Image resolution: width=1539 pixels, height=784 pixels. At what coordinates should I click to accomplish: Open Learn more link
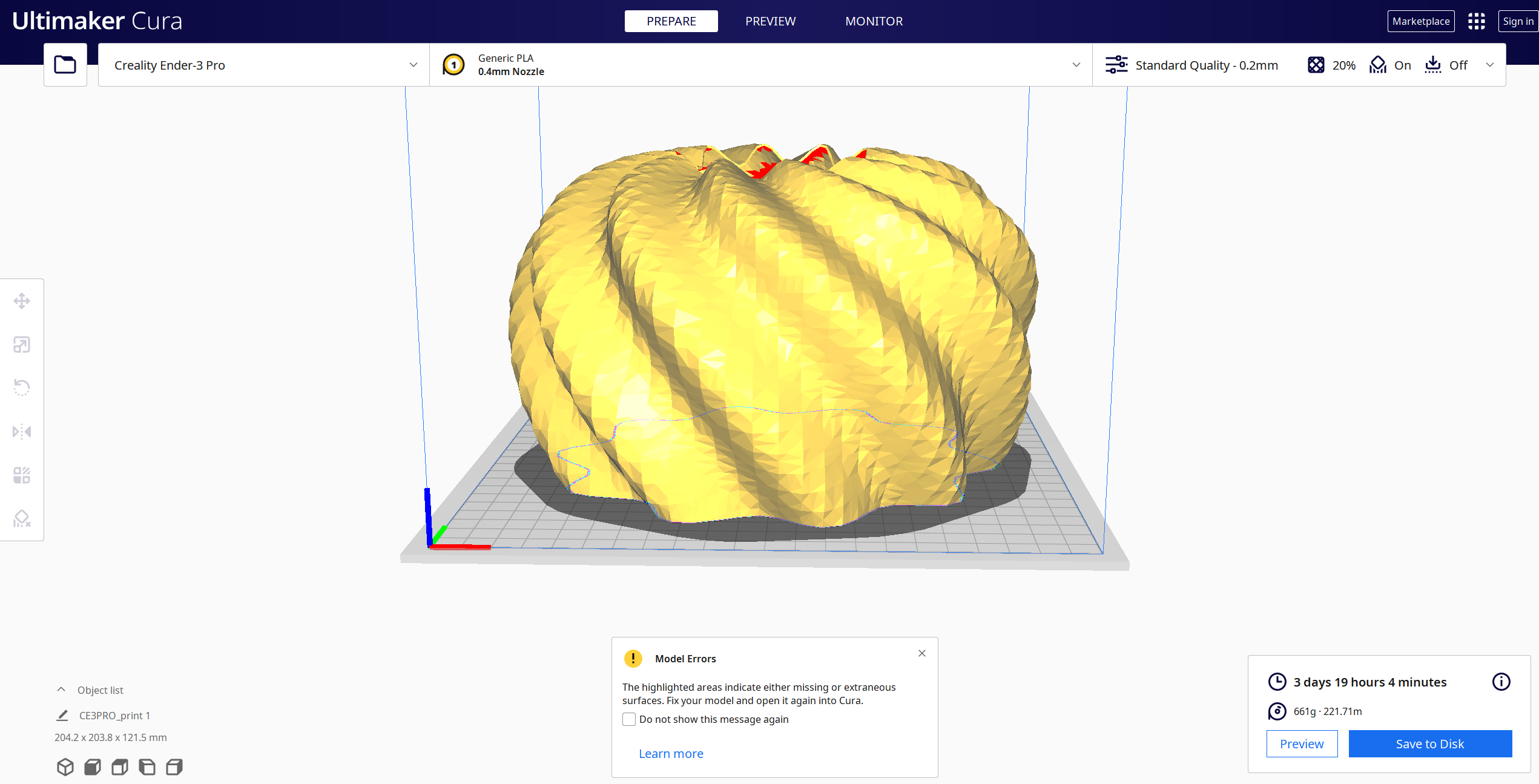[x=671, y=754]
